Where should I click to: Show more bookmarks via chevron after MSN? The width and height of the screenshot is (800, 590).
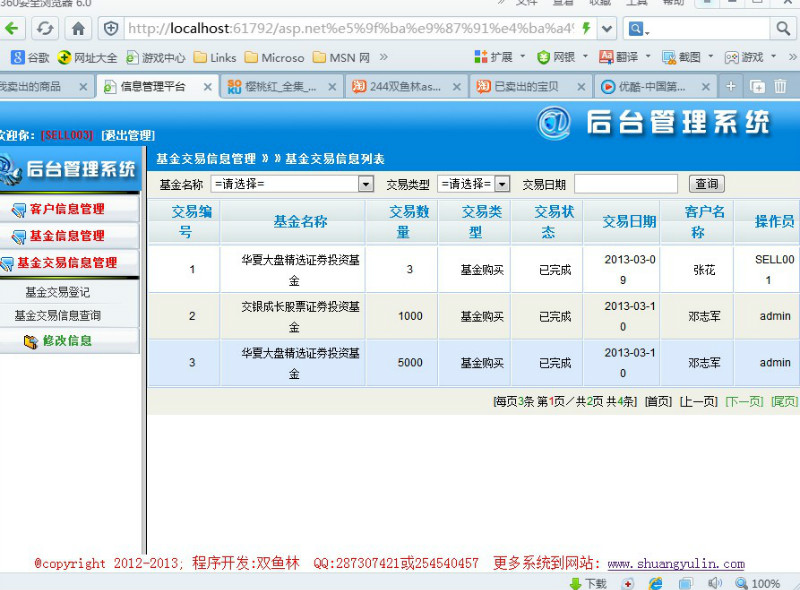coord(384,57)
